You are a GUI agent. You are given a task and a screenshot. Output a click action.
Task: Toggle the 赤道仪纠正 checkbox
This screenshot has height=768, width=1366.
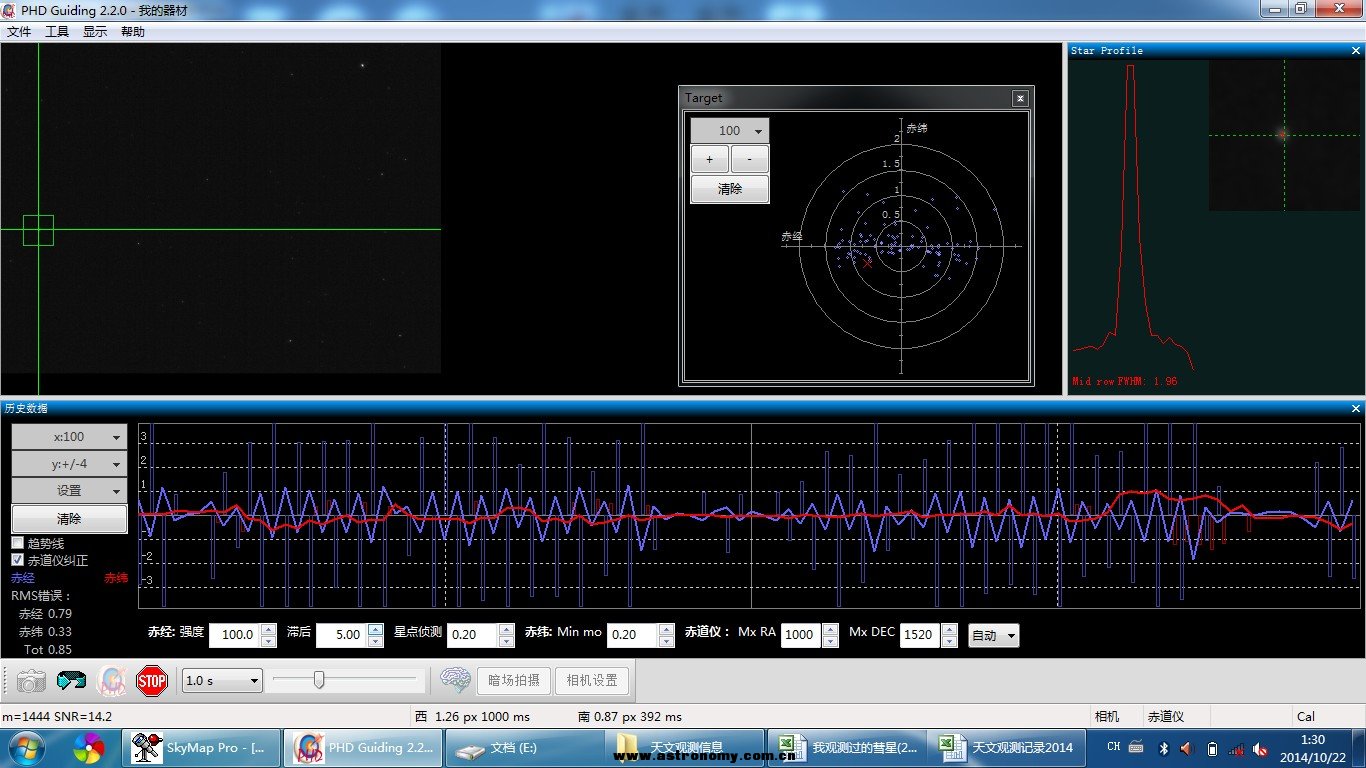[x=18, y=560]
